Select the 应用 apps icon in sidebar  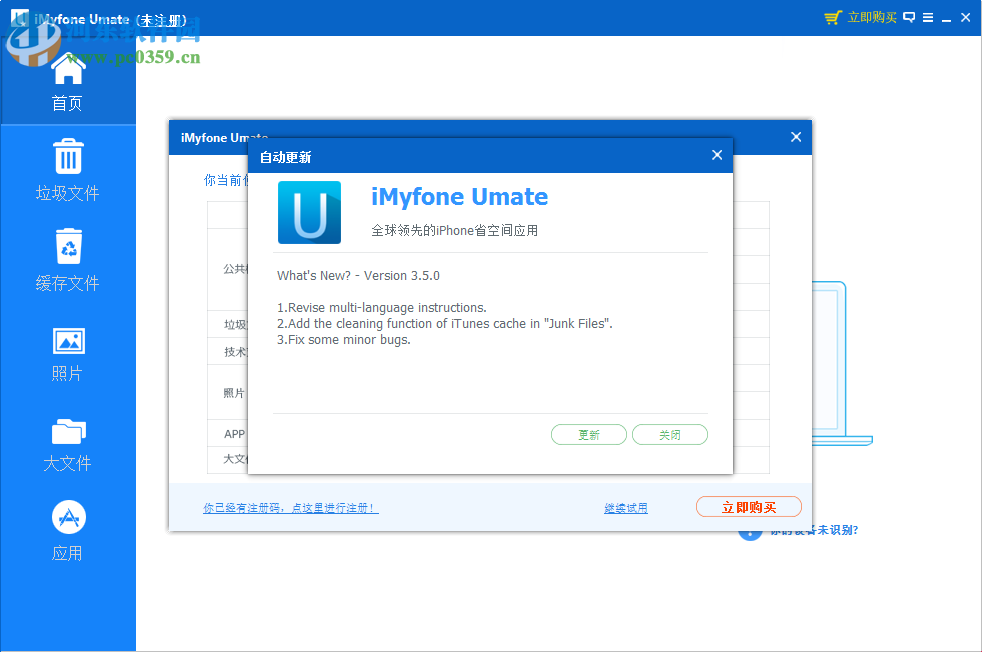click(x=66, y=517)
